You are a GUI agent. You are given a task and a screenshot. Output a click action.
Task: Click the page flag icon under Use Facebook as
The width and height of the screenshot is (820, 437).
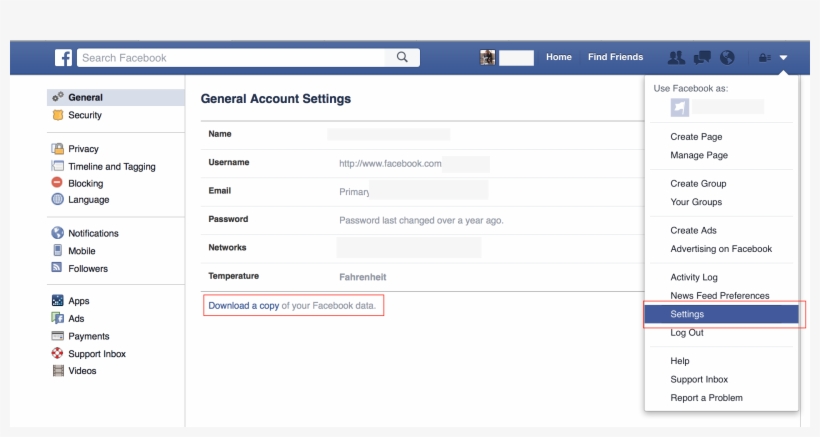click(x=680, y=107)
